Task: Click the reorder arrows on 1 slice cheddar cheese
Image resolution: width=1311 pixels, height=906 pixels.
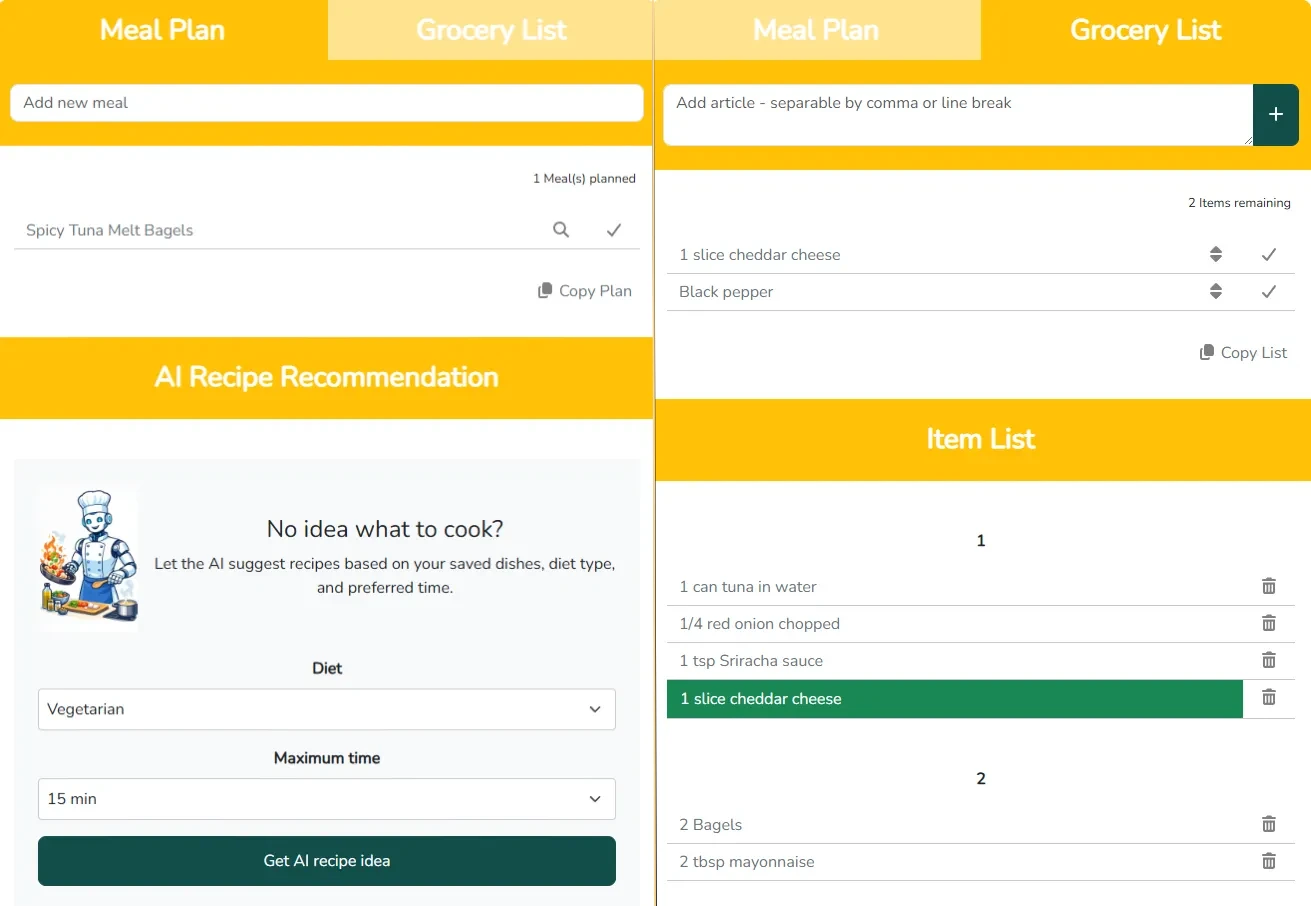Action: point(1216,254)
